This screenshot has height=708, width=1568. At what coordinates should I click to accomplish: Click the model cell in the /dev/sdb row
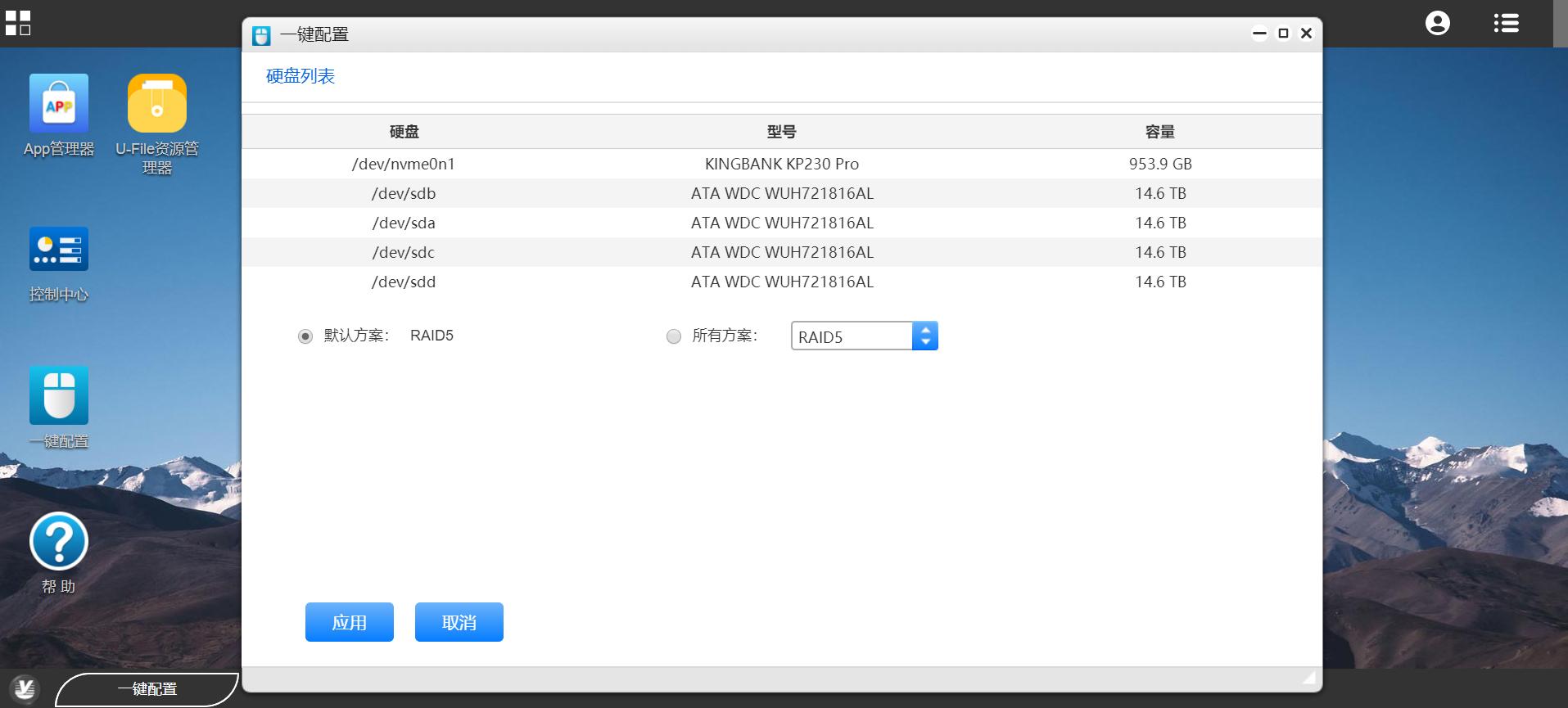[x=782, y=193]
